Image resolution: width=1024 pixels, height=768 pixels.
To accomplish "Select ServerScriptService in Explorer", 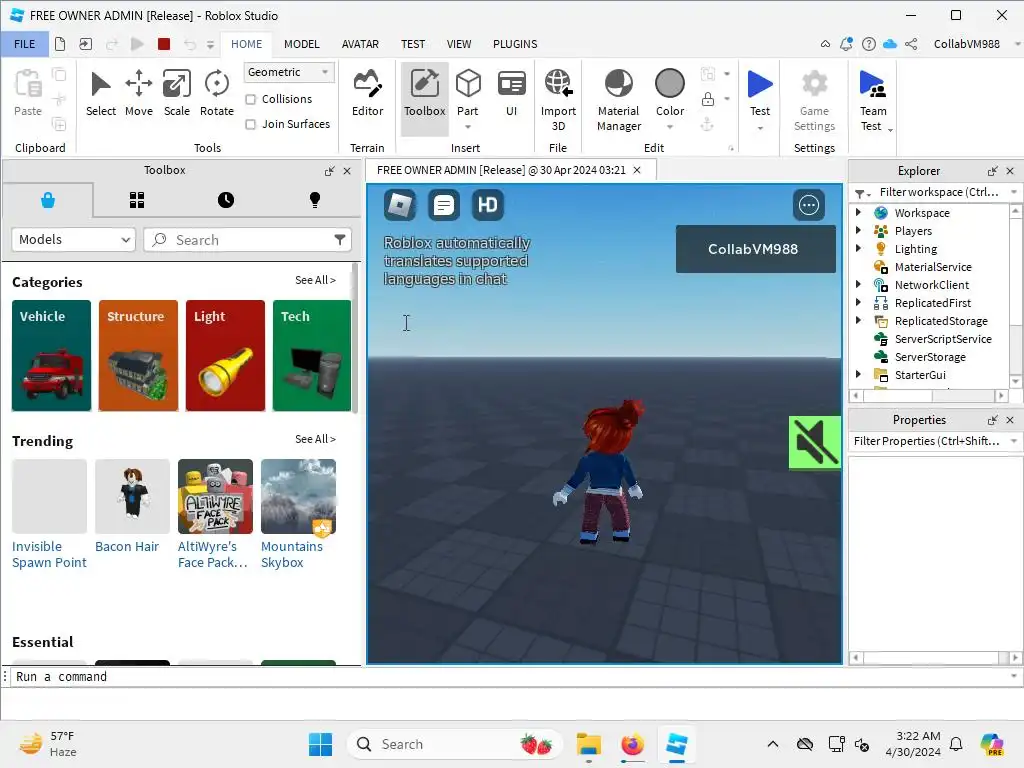I will tap(942, 338).
